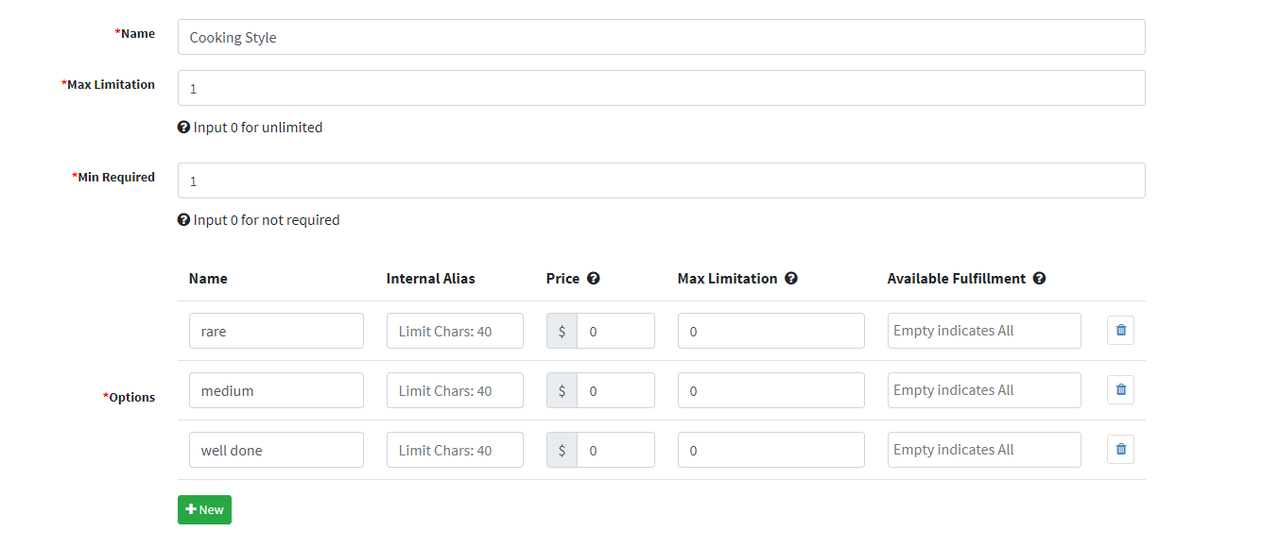Edit the 'well done' option name field

(x=276, y=450)
